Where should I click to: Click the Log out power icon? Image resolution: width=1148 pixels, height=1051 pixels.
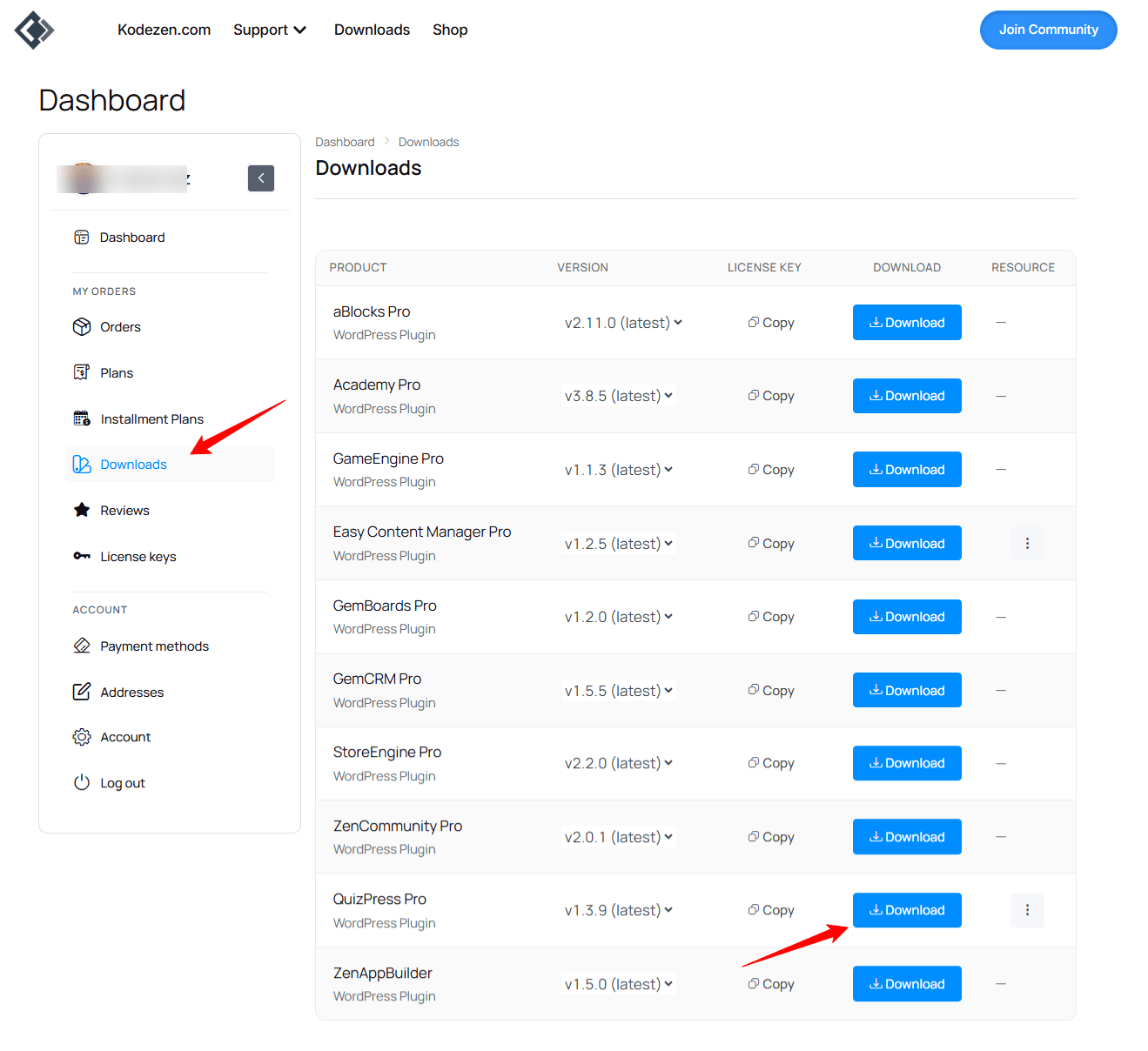point(82,782)
